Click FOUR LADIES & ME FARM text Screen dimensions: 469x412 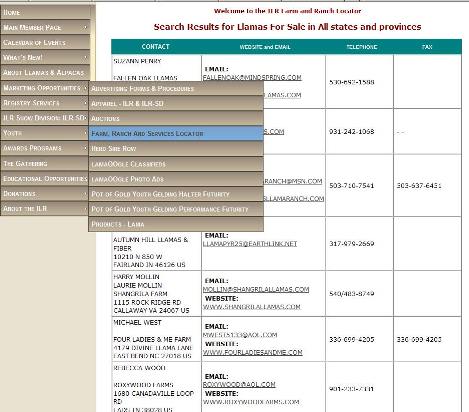[x=152, y=339]
